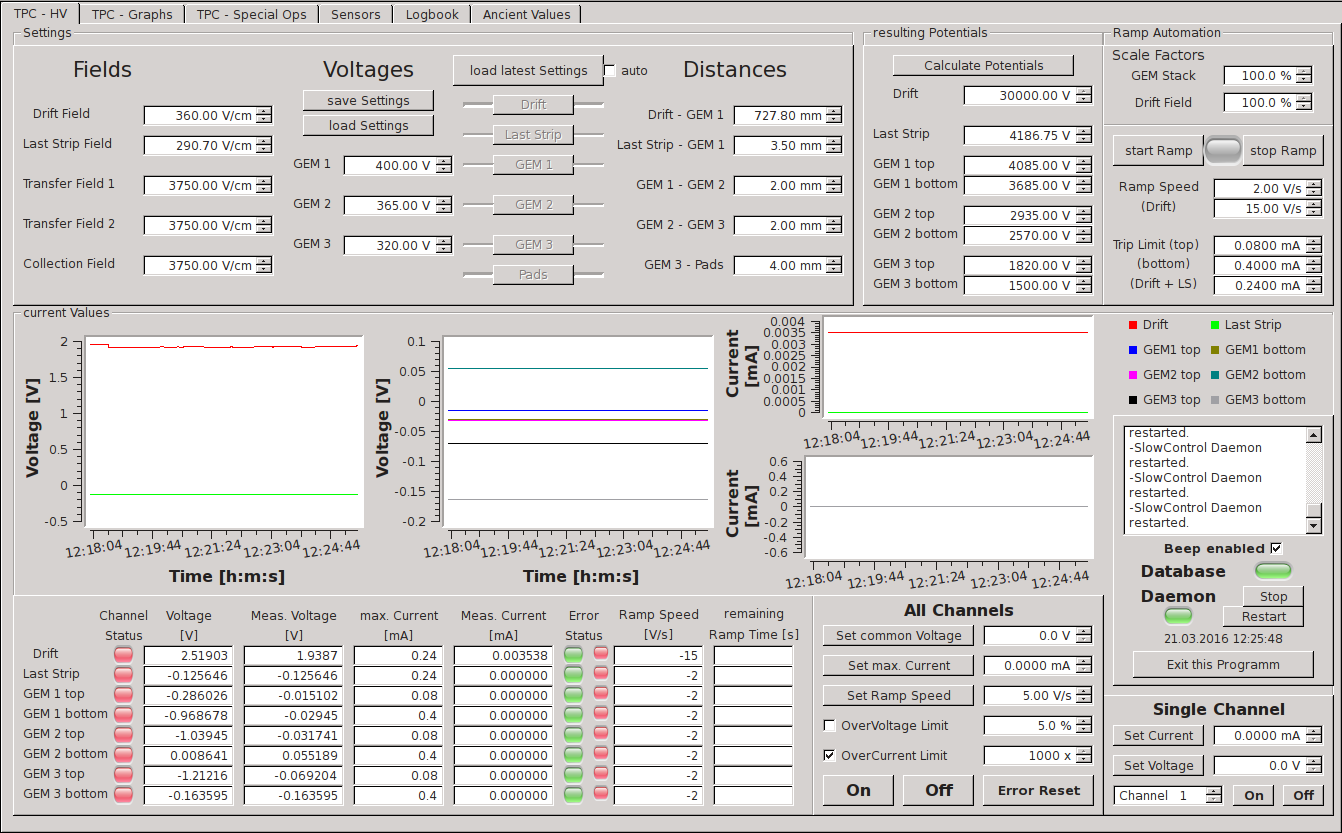Click the OverCurrent Limit value stepper
This screenshot has height=833, width=1342.
[x=1084, y=755]
